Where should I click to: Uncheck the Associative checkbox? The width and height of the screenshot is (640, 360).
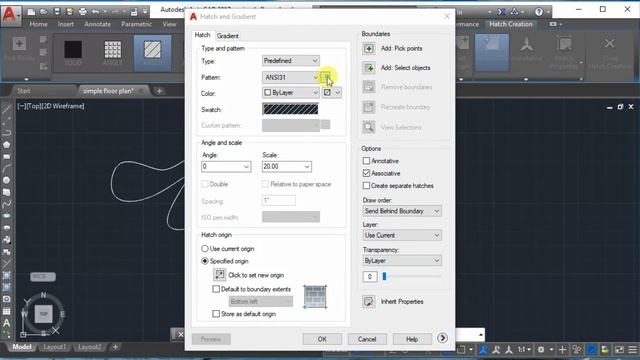click(366, 173)
